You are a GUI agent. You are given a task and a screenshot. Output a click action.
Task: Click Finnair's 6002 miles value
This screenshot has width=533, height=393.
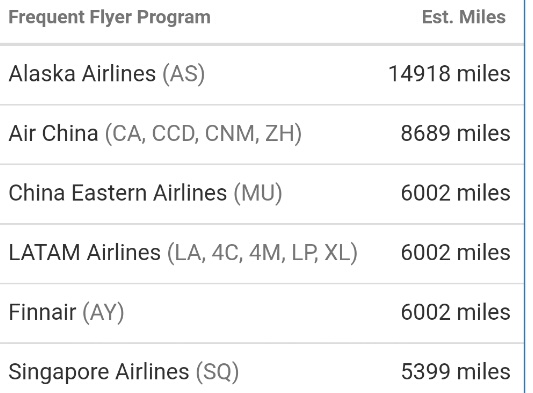tap(455, 312)
